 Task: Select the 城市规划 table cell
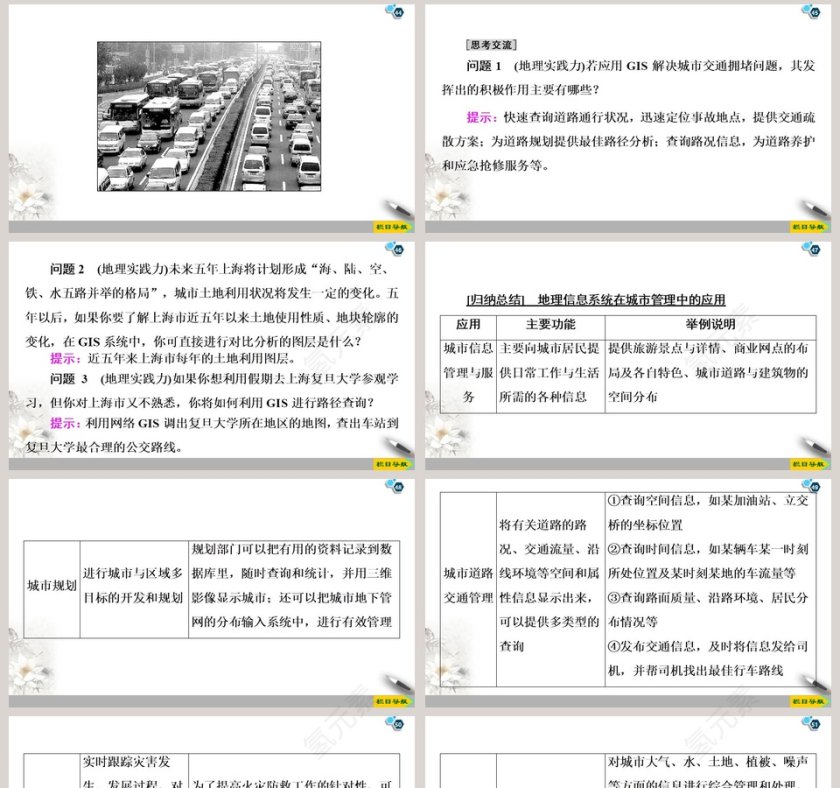(52, 586)
